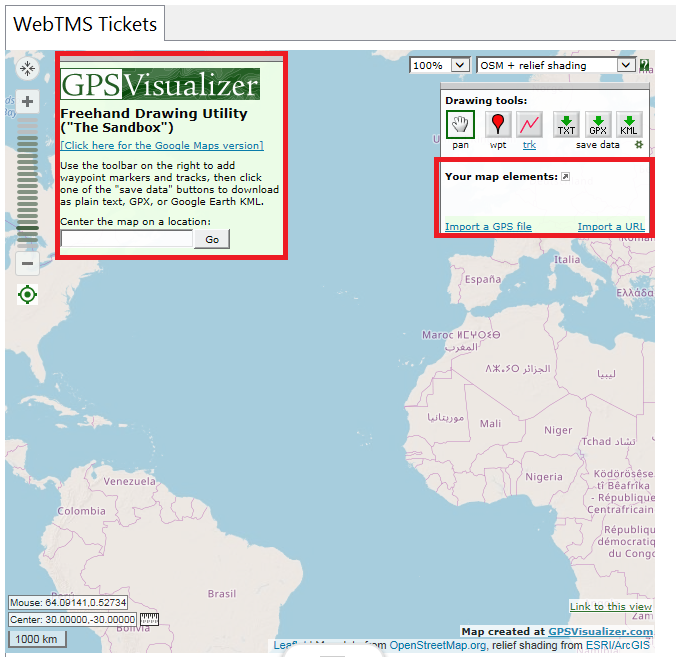Open the OSM + relief shading background dropdown

tap(556, 65)
